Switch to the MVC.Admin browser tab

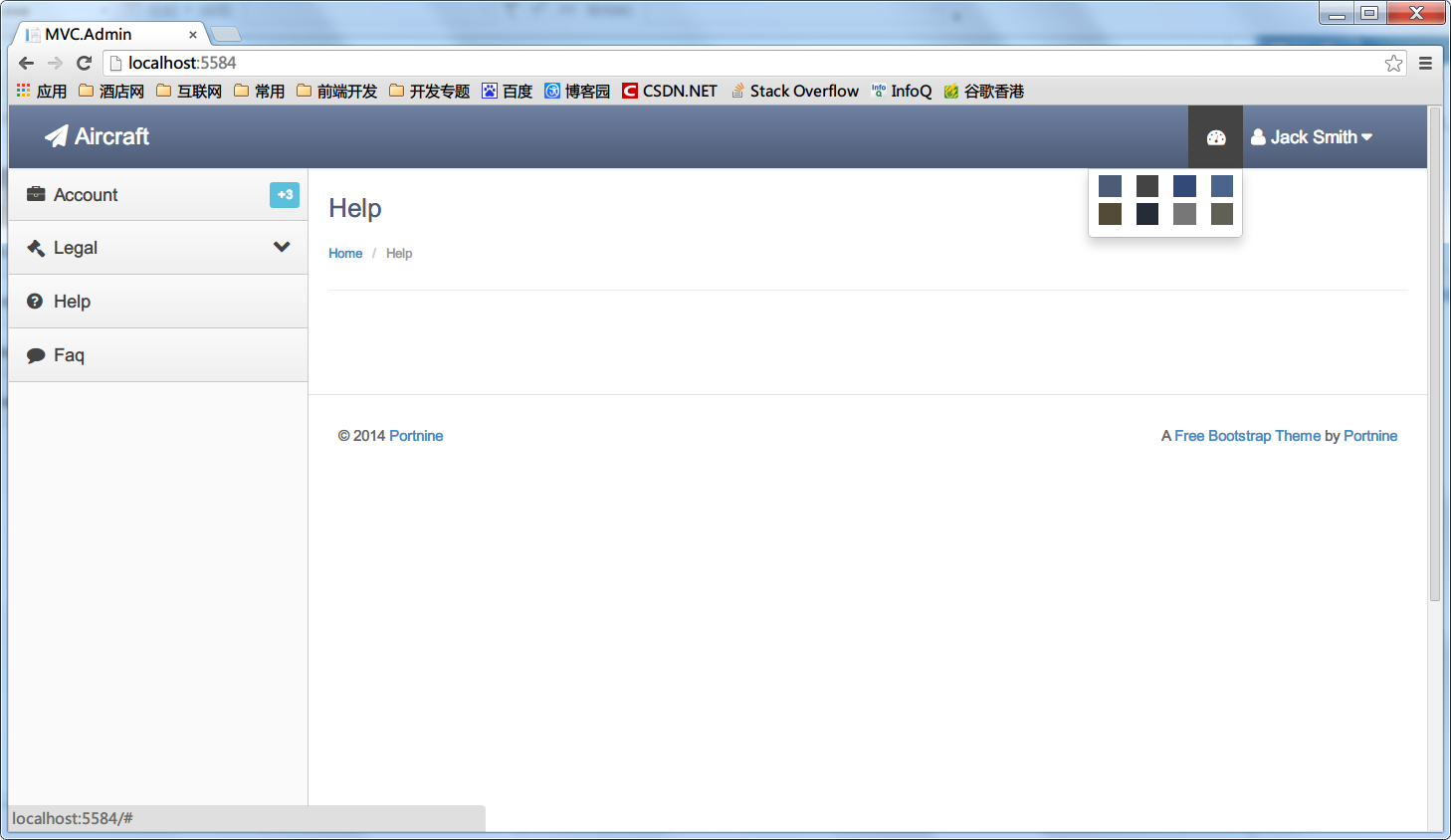[109, 34]
